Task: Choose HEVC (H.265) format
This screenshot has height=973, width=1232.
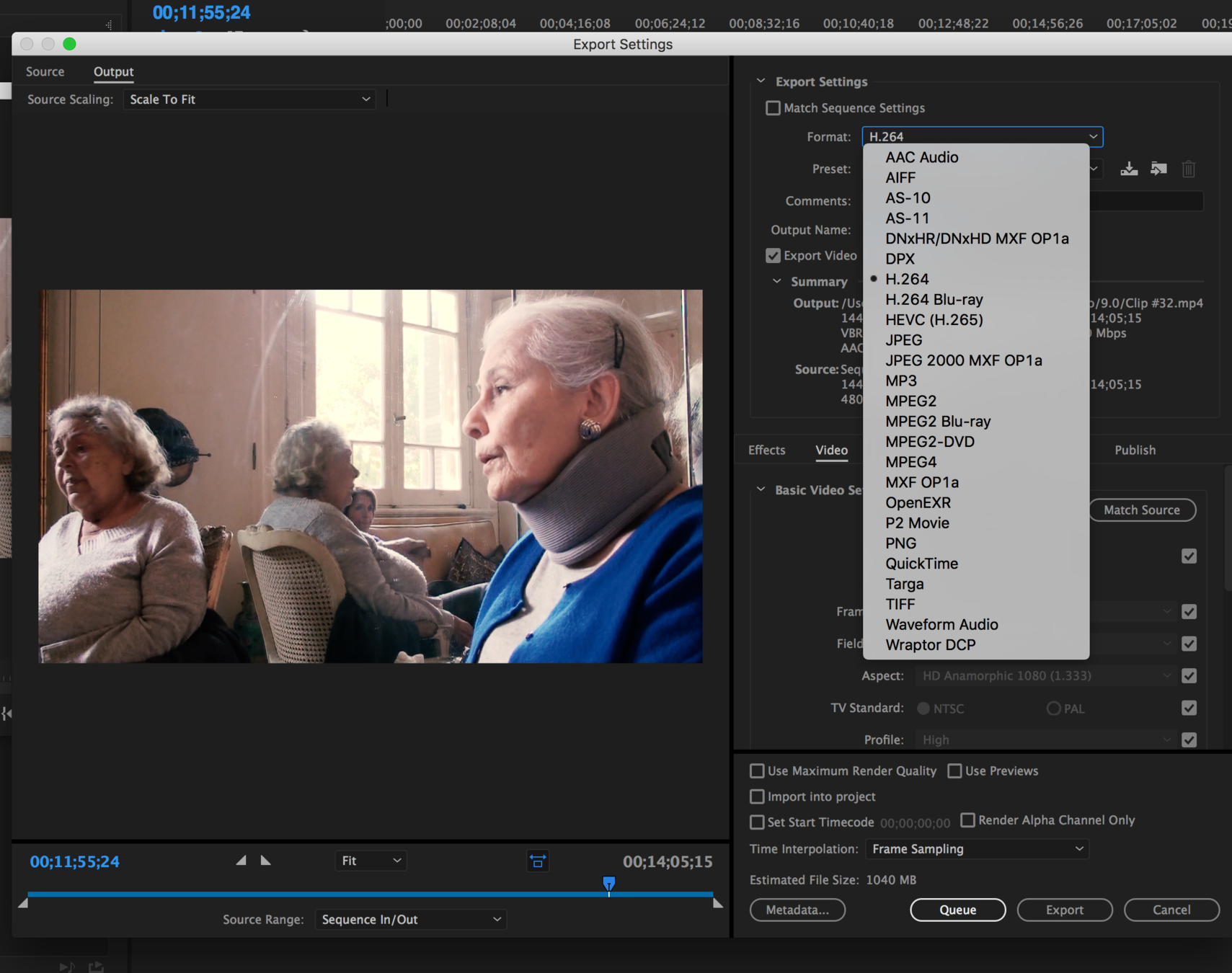Action: 976,319
